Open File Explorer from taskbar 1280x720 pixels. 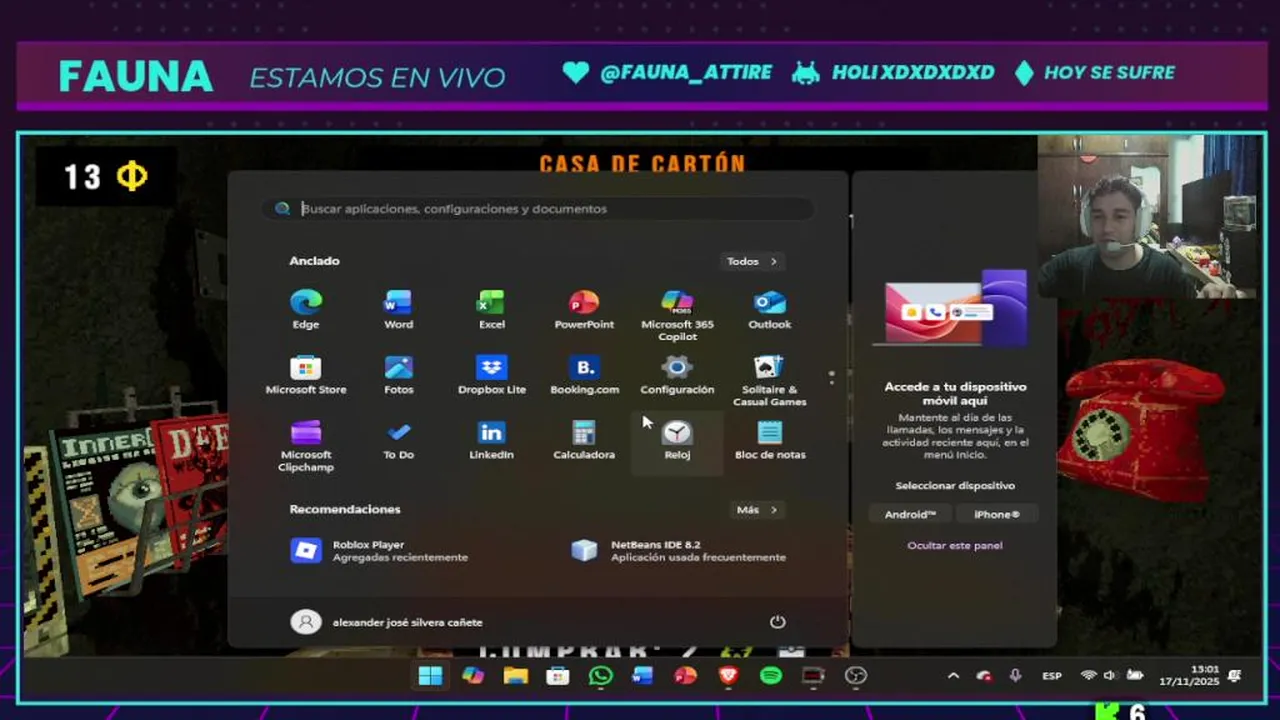[515, 676]
